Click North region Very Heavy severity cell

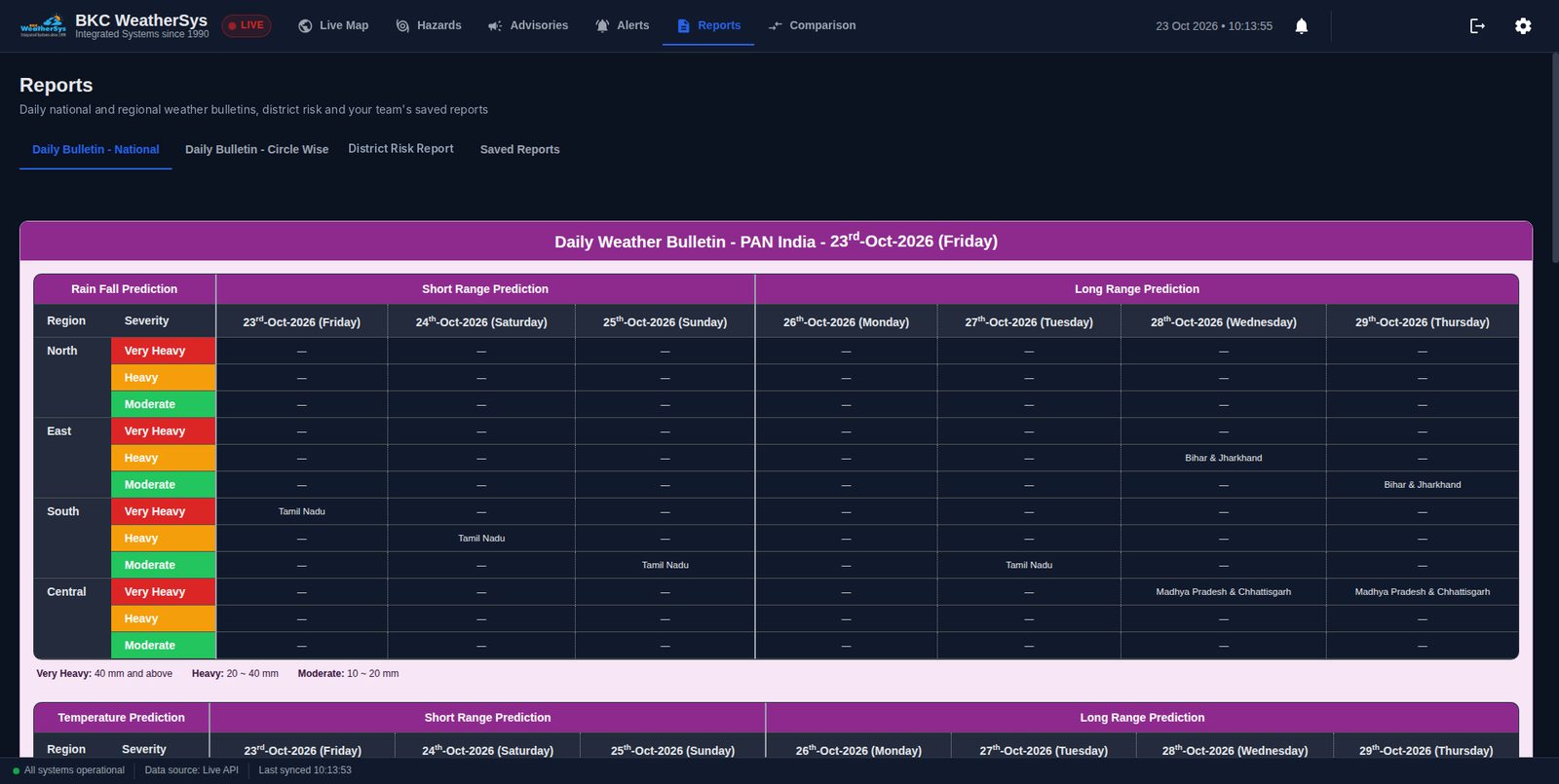point(163,351)
